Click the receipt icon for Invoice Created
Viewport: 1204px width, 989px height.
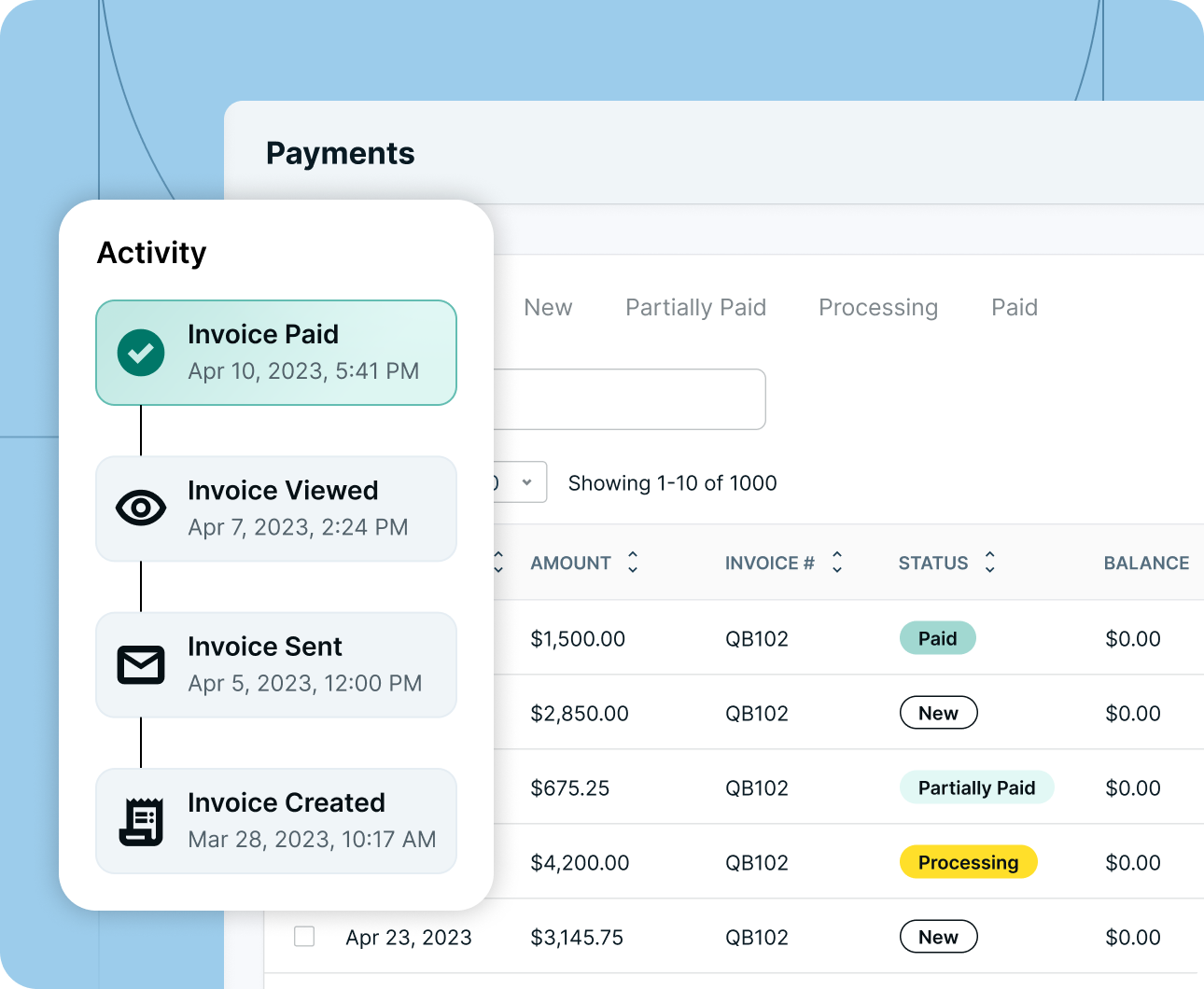click(x=141, y=821)
